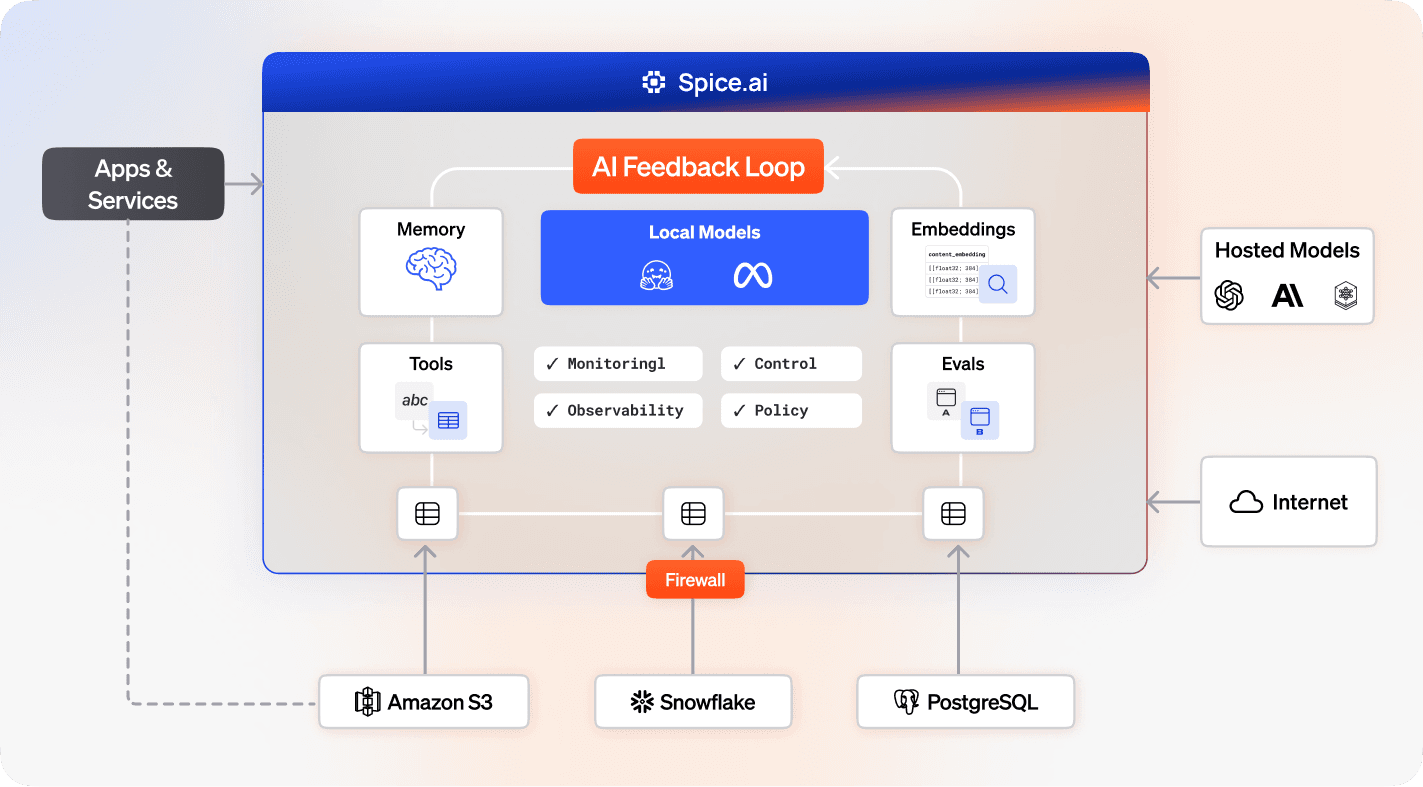Open the magnifier icon in the Embeddings card
This screenshot has height=787, width=1423.
coord(998,284)
